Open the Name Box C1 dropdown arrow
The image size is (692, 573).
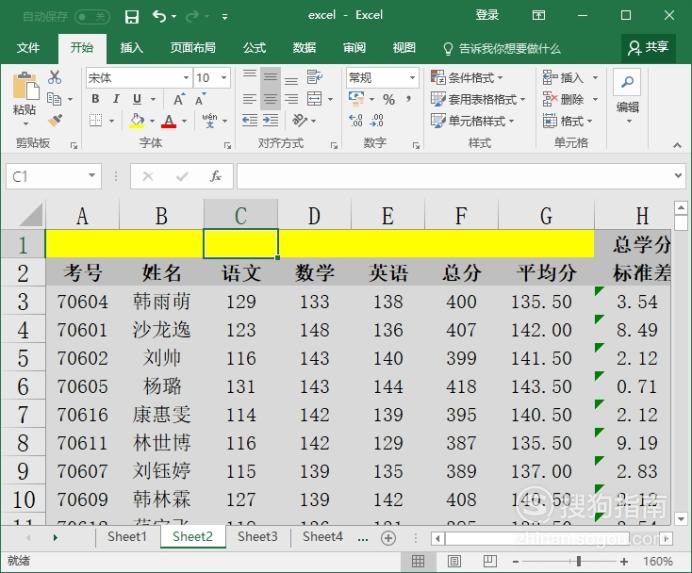point(92,176)
